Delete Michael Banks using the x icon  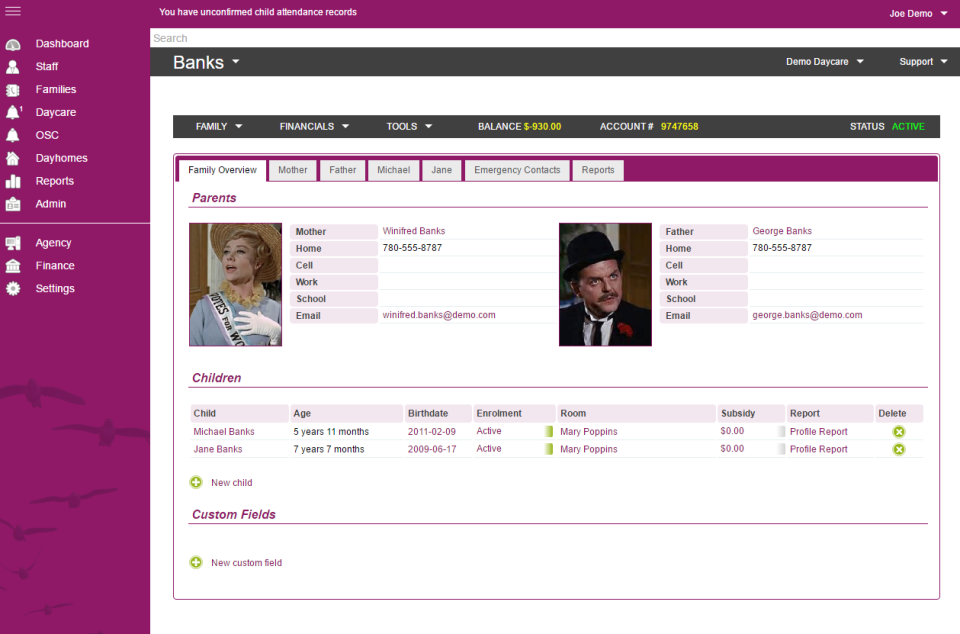pyautogui.click(x=899, y=432)
